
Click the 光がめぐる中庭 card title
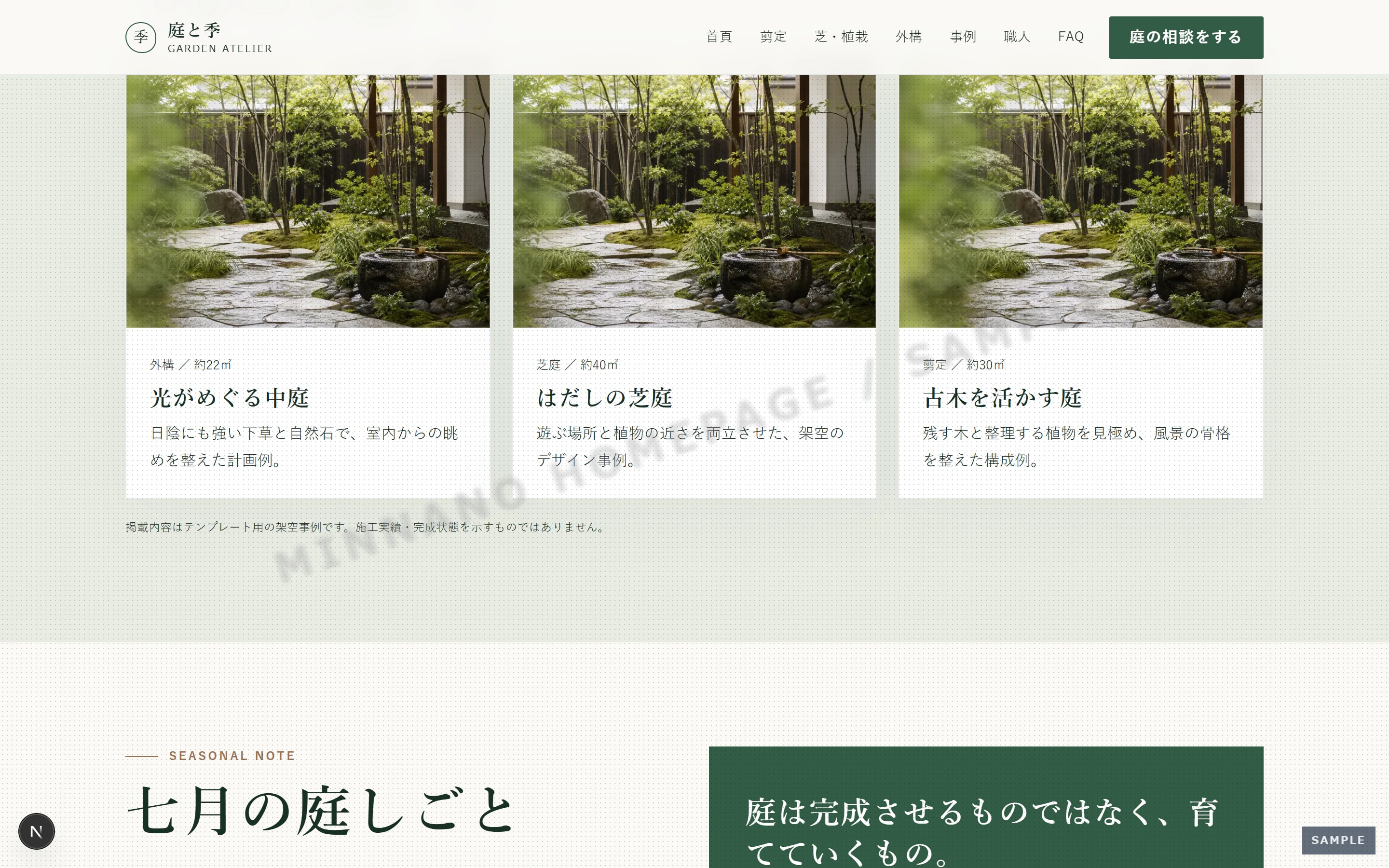[230, 398]
